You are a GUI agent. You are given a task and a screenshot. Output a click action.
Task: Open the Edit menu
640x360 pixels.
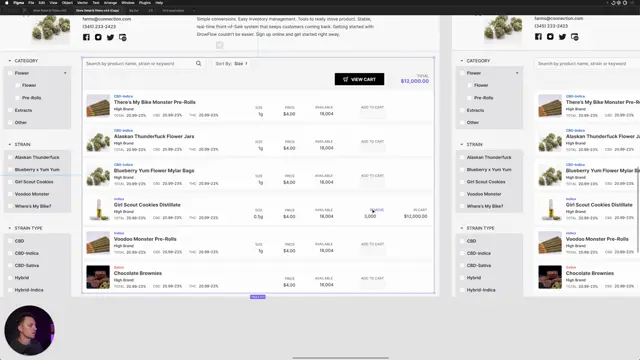[x=42, y=3]
